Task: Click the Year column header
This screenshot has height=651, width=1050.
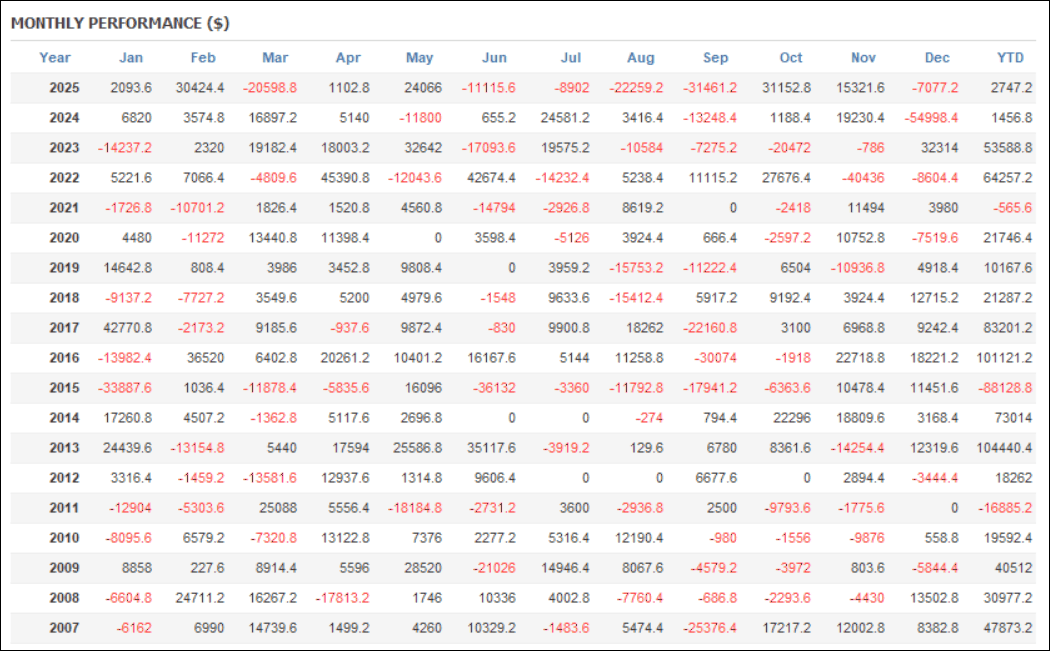Action: pyautogui.click(x=55, y=58)
